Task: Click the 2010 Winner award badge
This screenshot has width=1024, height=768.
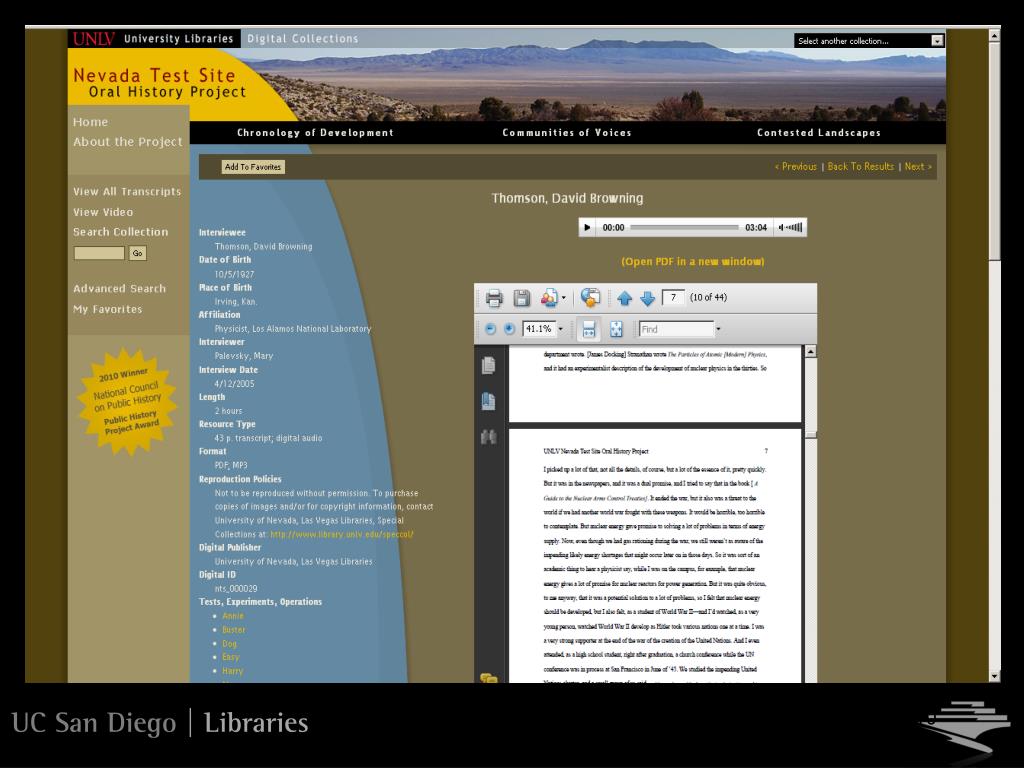Action: pos(127,401)
